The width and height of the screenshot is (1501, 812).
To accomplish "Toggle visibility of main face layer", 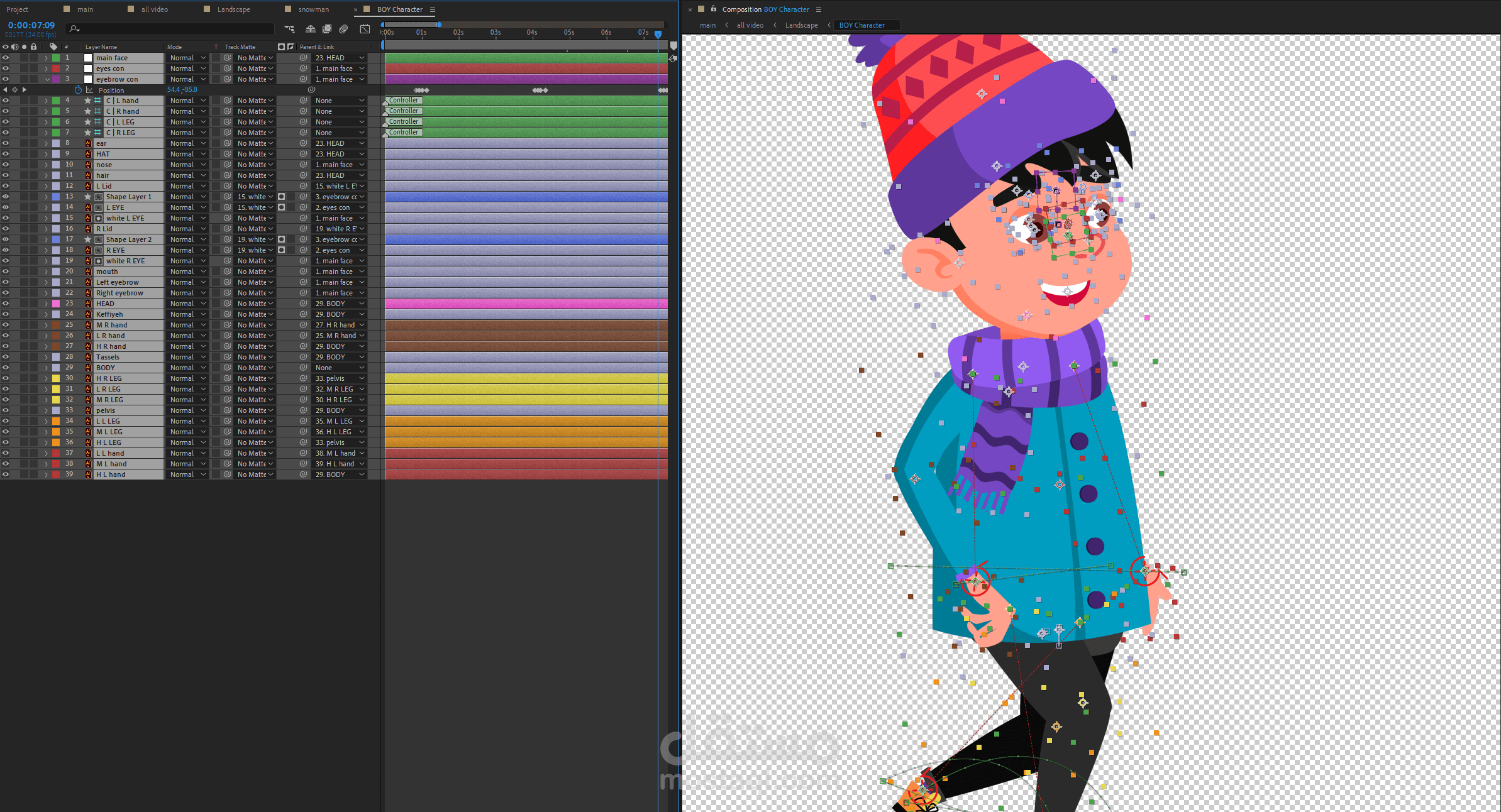I will tap(6, 58).
